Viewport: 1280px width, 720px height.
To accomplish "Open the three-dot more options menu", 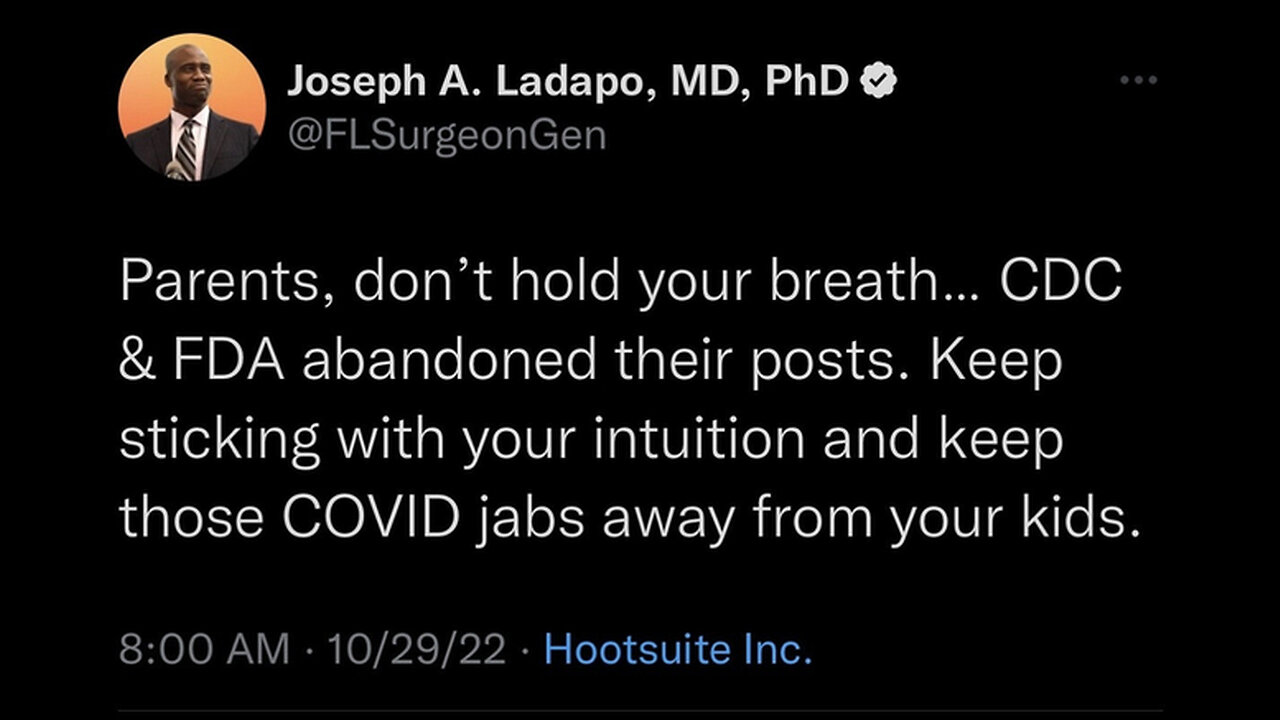I will [1138, 82].
